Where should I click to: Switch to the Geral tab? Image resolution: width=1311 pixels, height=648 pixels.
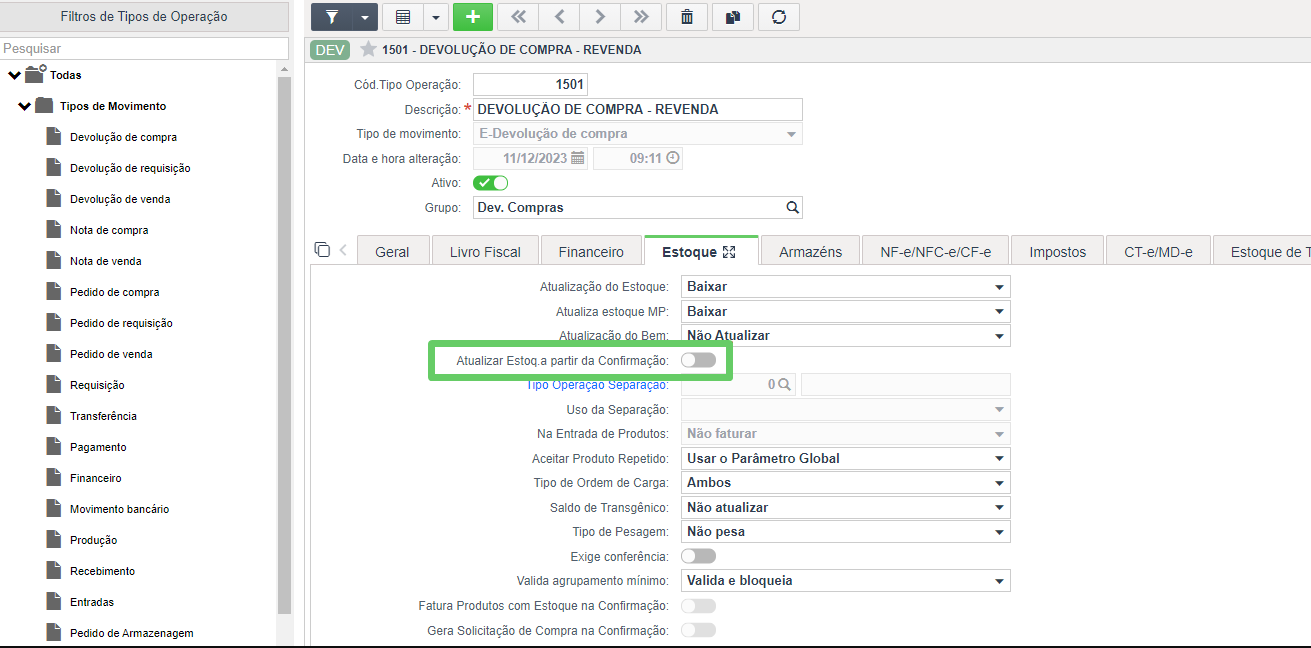392,251
